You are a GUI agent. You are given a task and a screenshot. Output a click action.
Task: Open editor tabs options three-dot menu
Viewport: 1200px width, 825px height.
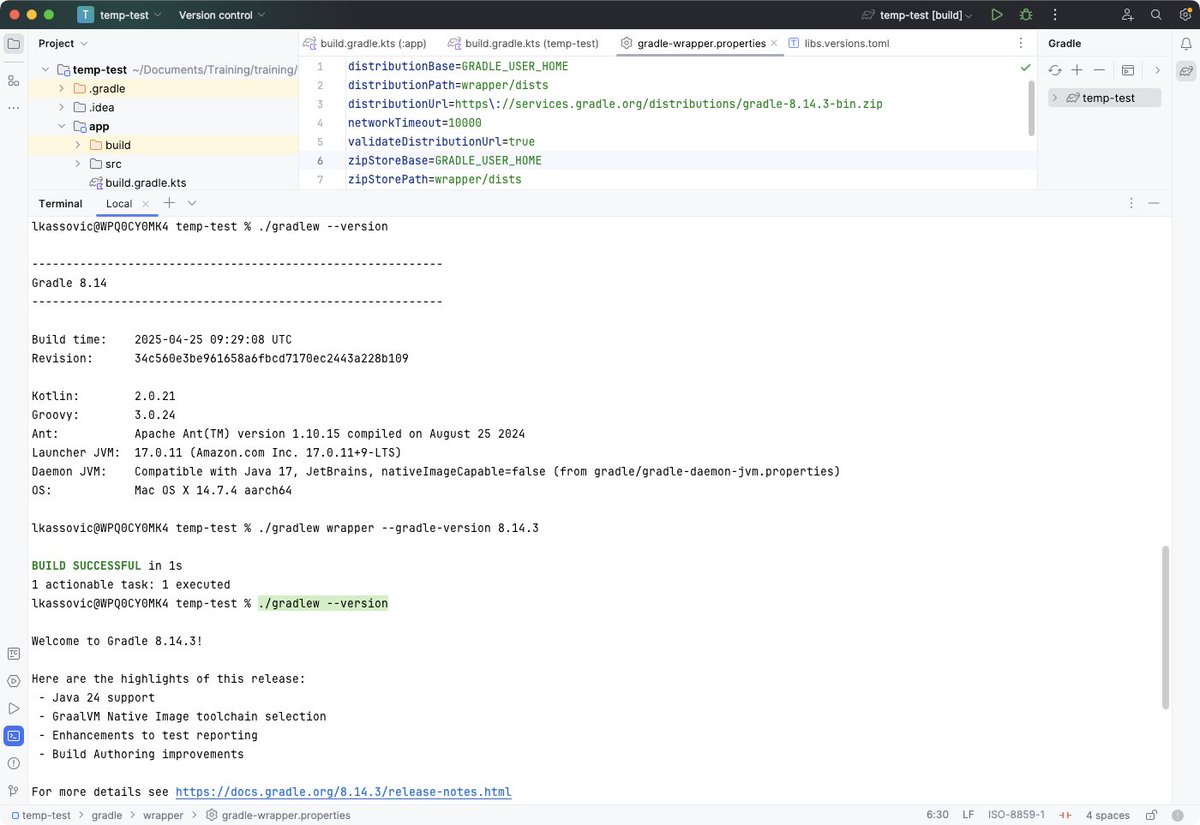pyautogui.click(x=1020, y=43)
